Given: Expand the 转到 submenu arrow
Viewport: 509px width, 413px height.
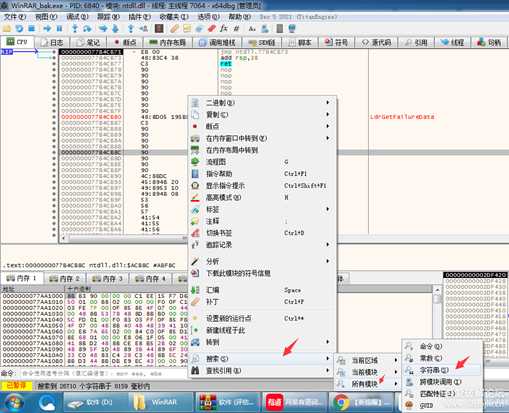Looking at the screenshot, I should (x=328, y=342).
